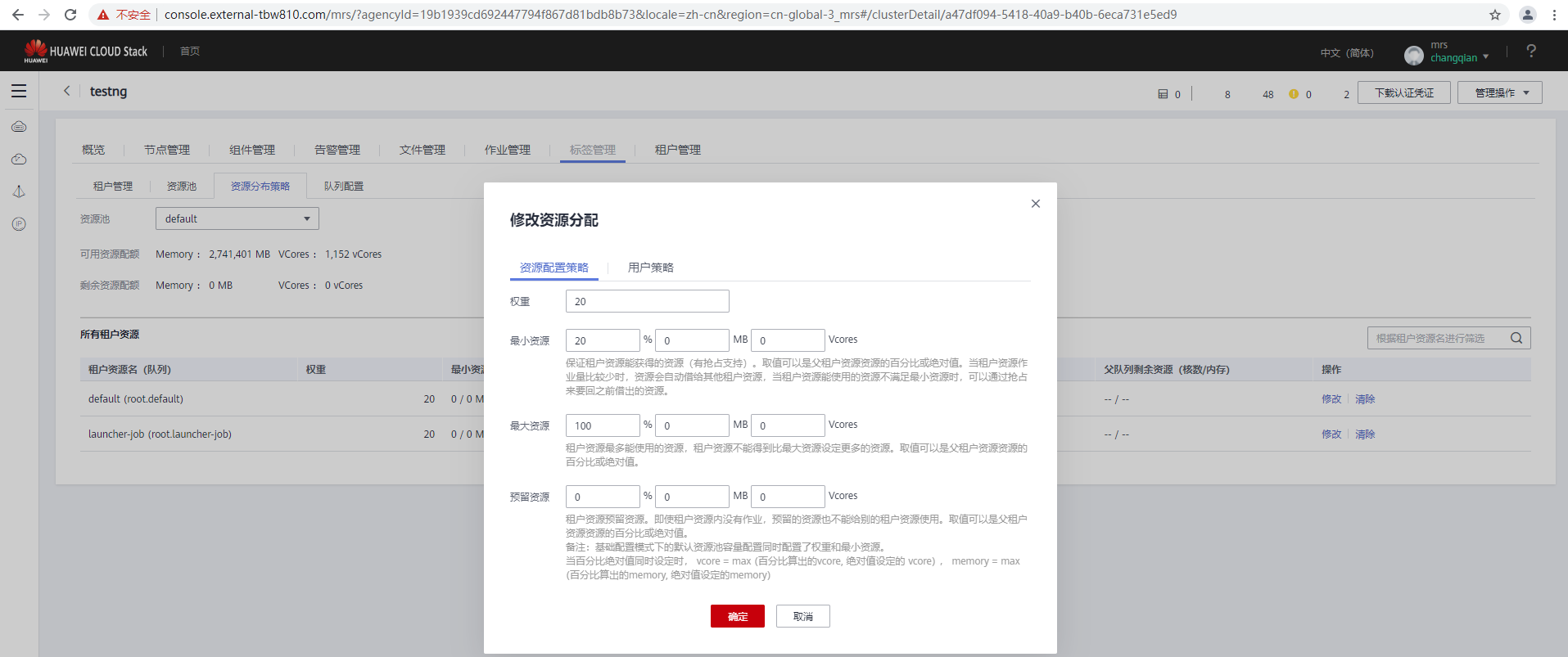1568x657 pixels.
Task: Click 修改 for the launcher-job row
Action: [x=1331, y=434]
